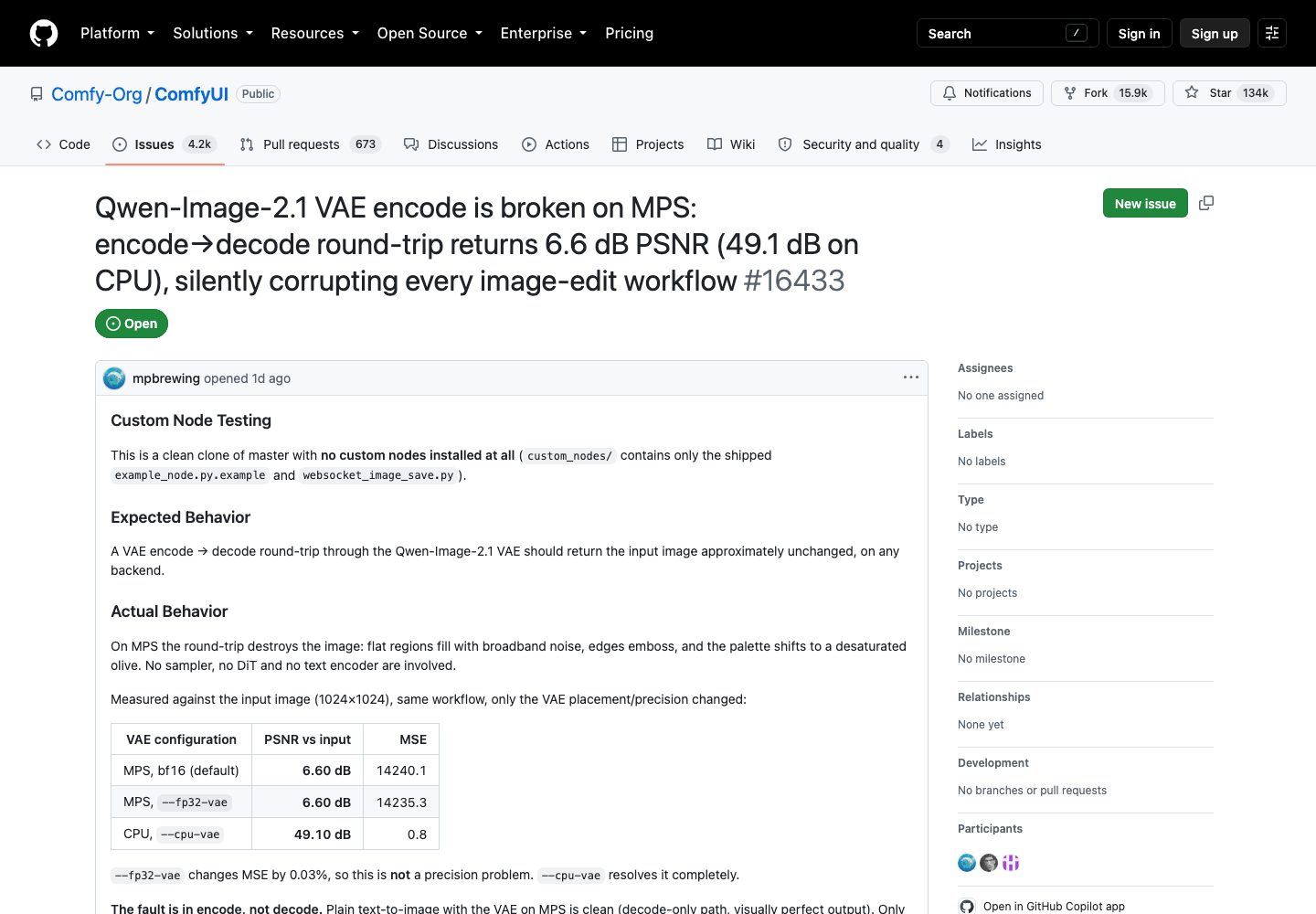Click the Open status badge
Image resolution: width=1316 pixels, height=914 pixels.
point(132,324)
